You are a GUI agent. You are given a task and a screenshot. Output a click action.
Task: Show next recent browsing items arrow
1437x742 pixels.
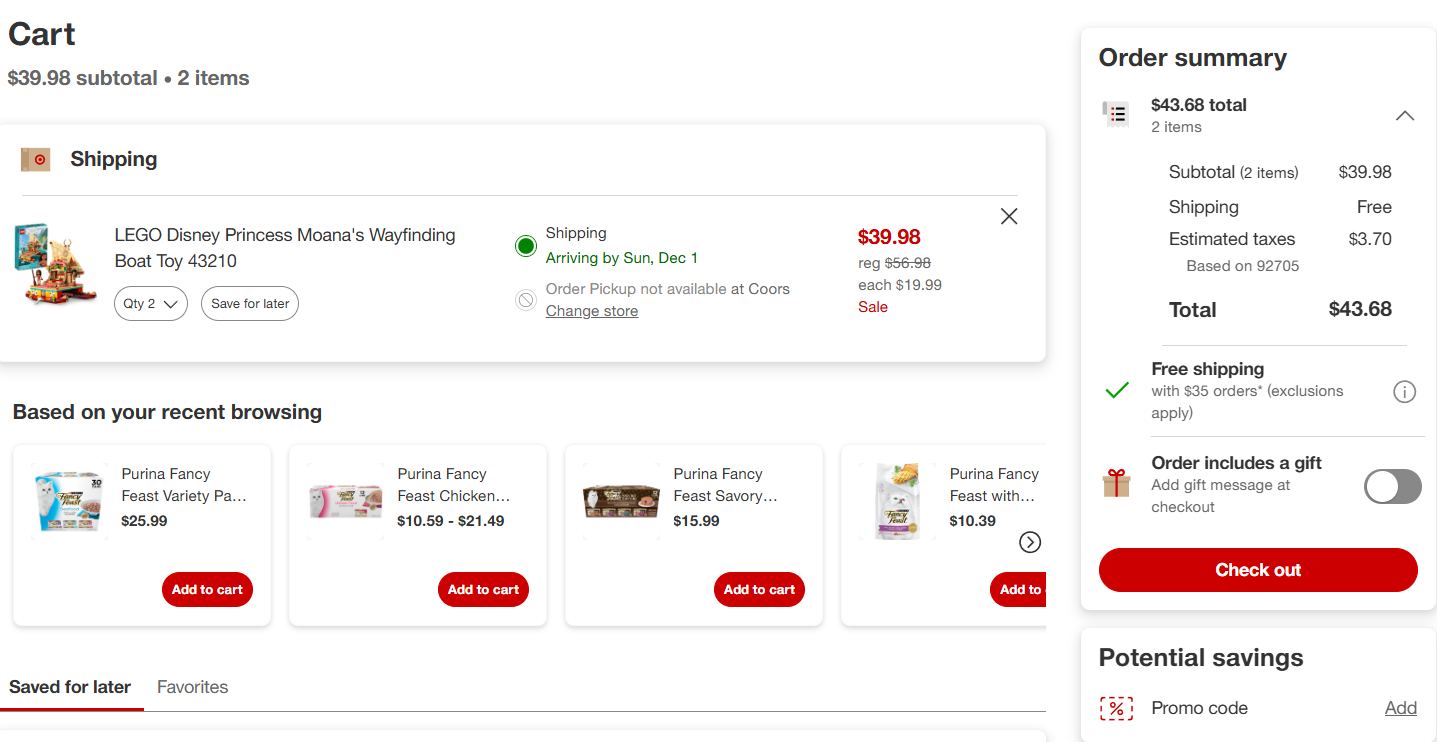1030,542
